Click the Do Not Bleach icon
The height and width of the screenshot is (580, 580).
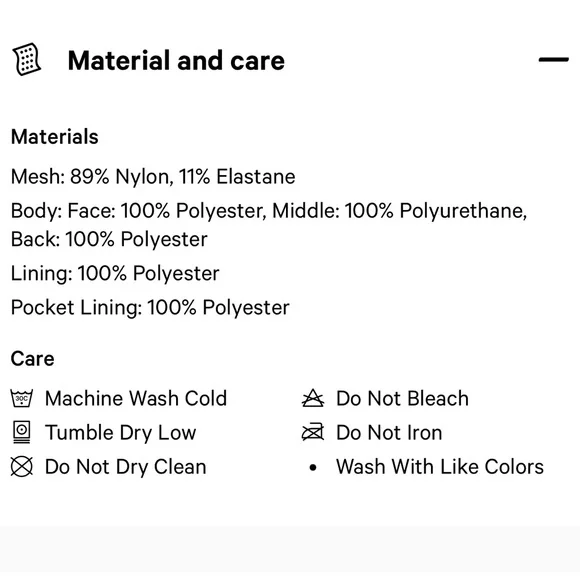313,398
